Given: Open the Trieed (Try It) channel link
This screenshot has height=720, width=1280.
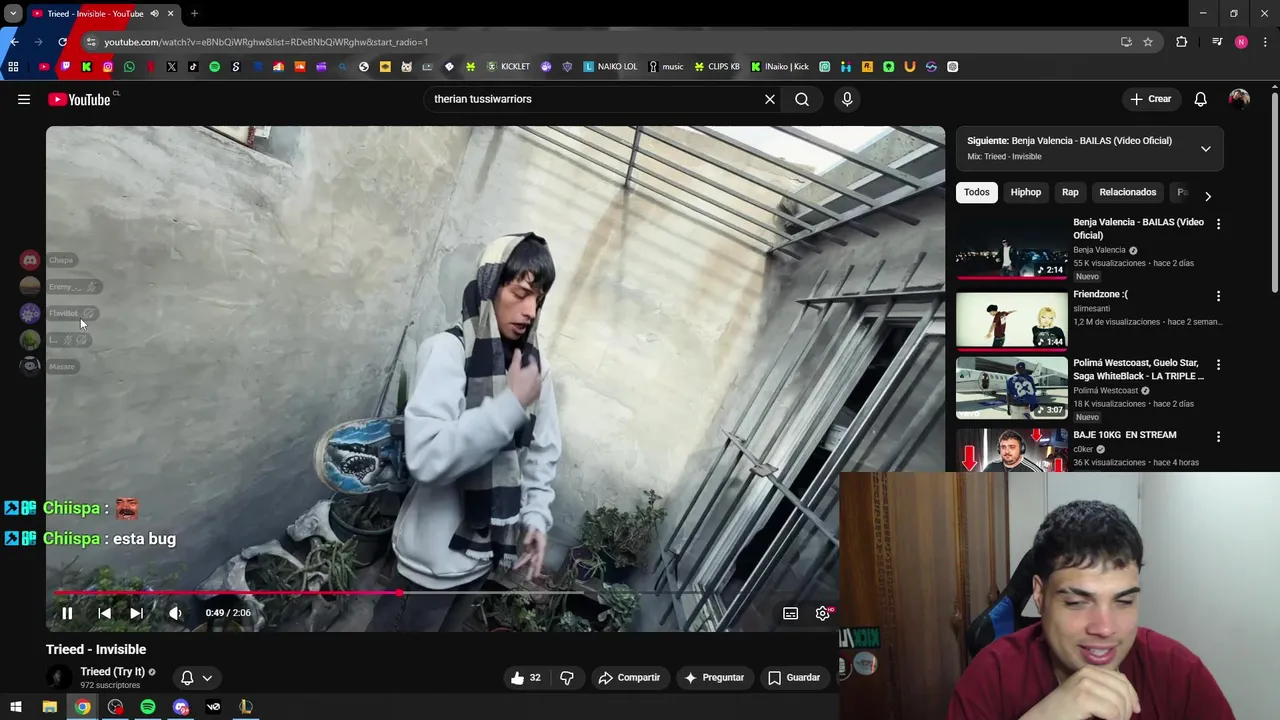Looking at the screenshot, I should click(x=112, y=672).
